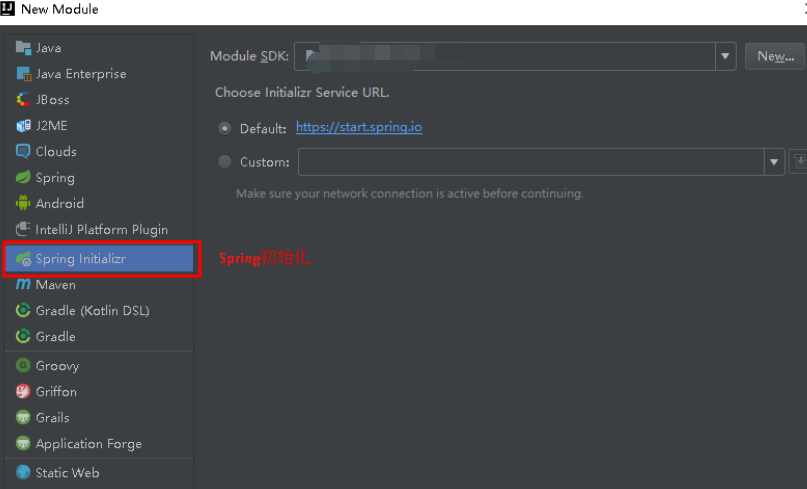Select Java Enterprise module type label
This screenshot has height=489, width=807.
[81, 74]
